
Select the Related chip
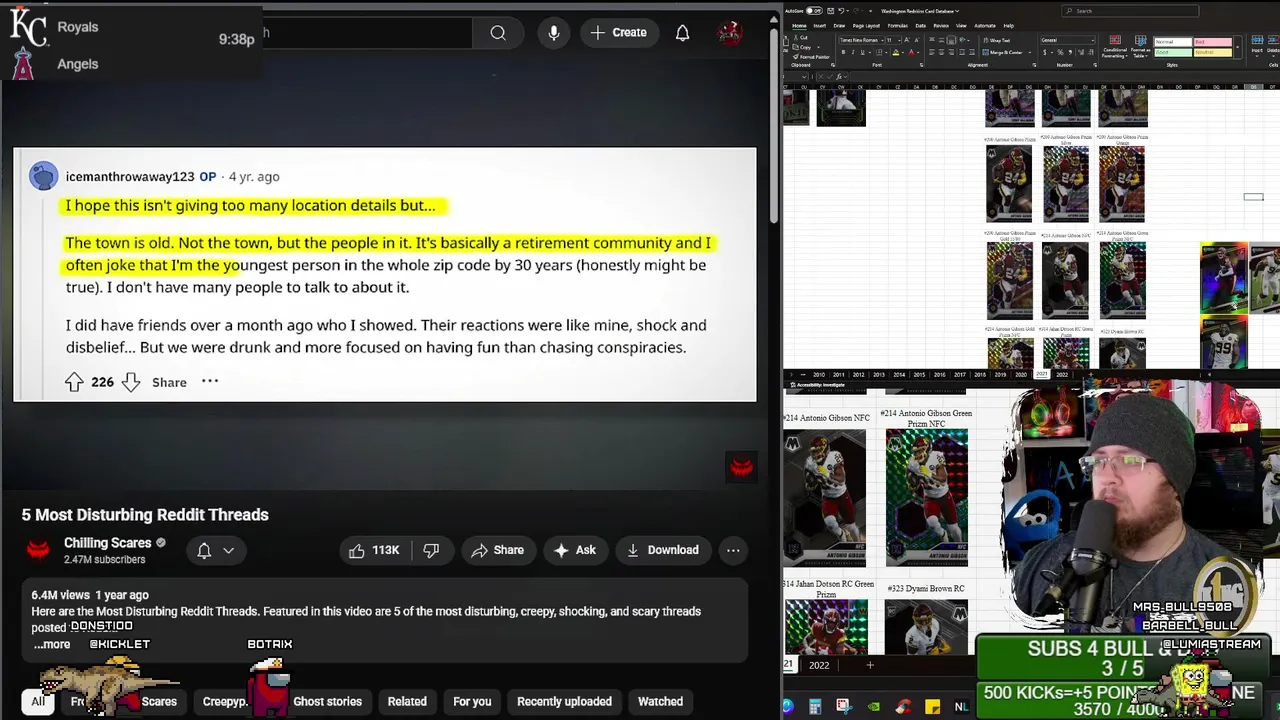[x=407, y=701]
